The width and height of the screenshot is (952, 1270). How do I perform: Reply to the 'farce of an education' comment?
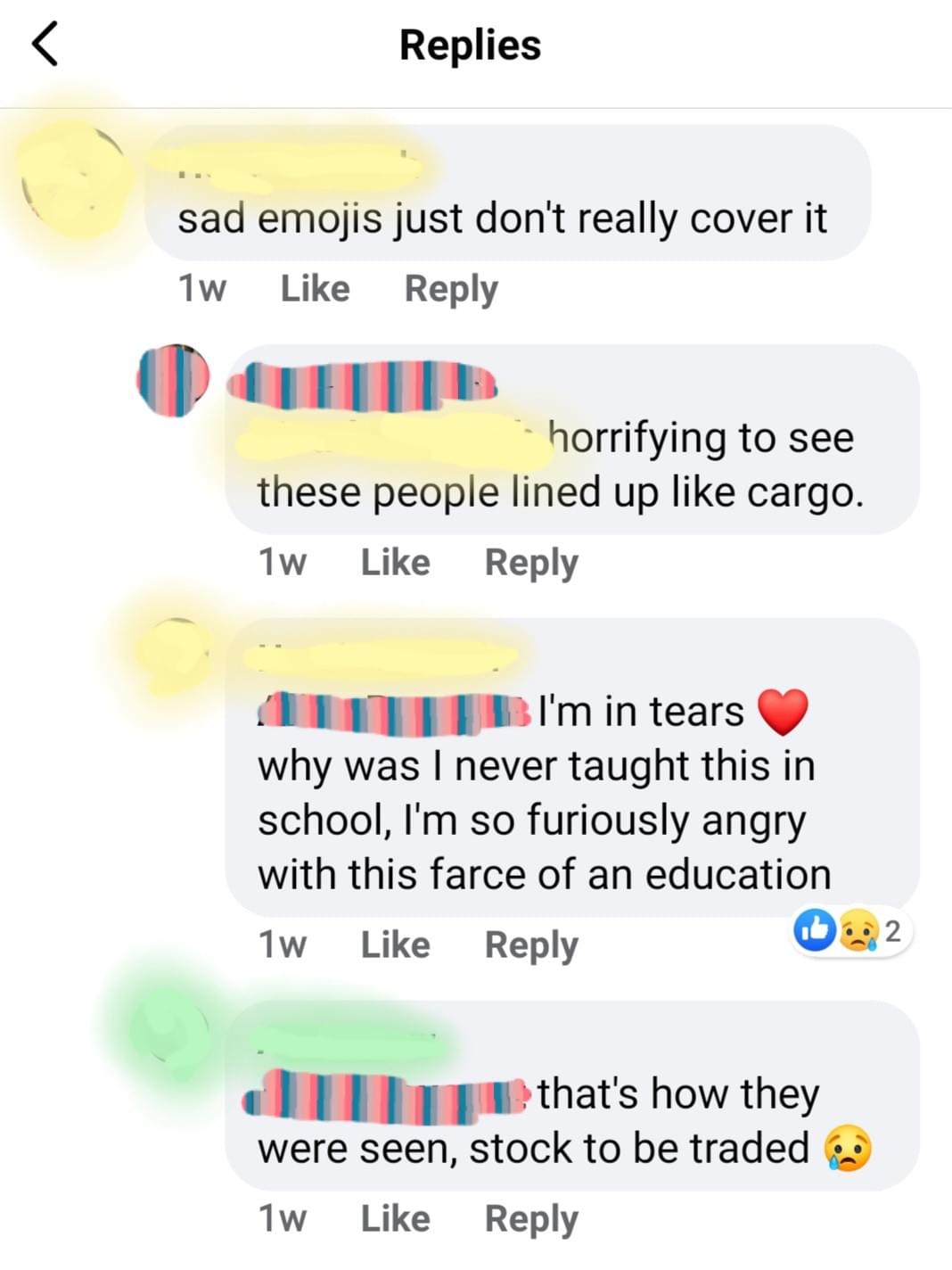click(x=531, y=945)
